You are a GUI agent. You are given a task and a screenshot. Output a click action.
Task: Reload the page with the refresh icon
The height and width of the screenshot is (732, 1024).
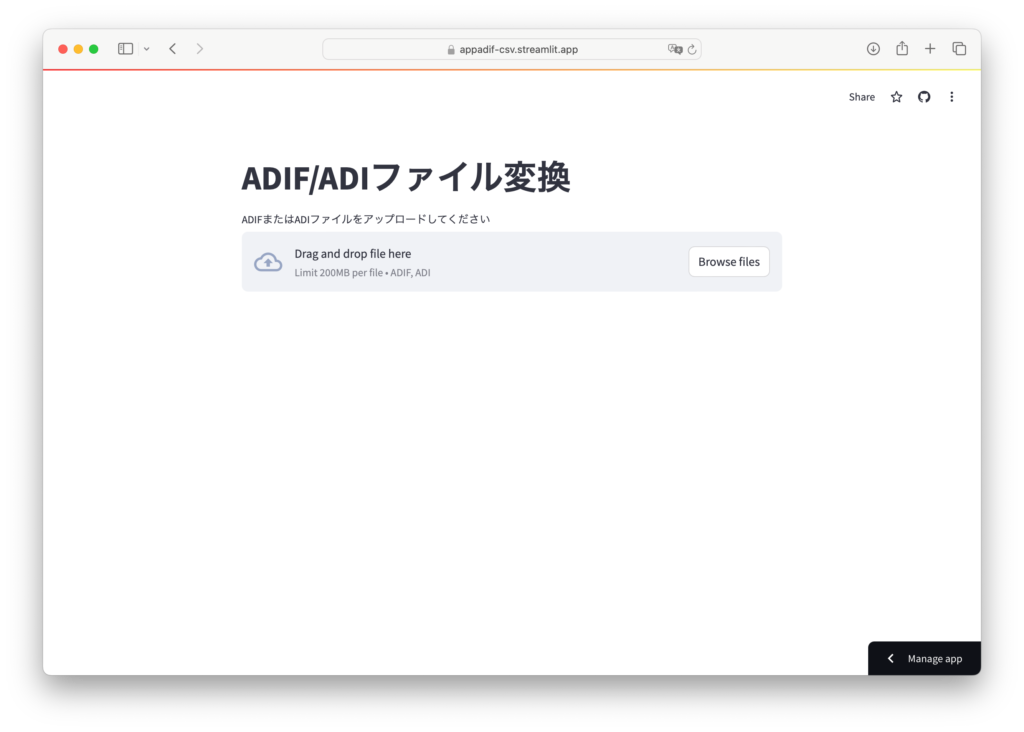click(692, 49)
